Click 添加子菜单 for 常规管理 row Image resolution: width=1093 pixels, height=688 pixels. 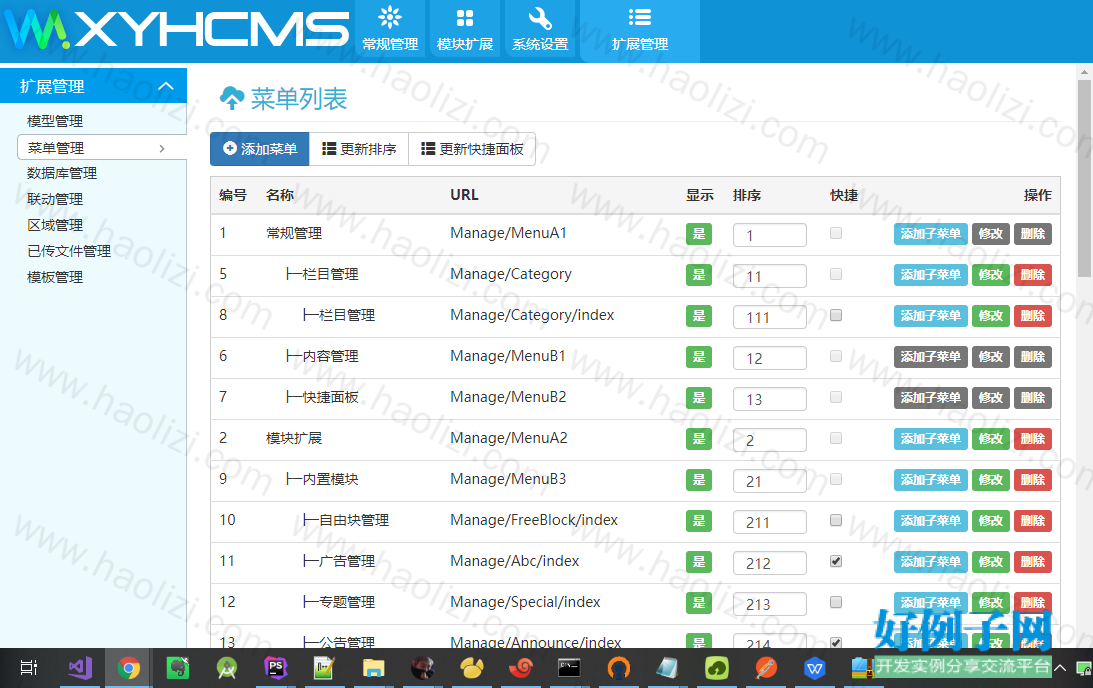click(931, 234)
